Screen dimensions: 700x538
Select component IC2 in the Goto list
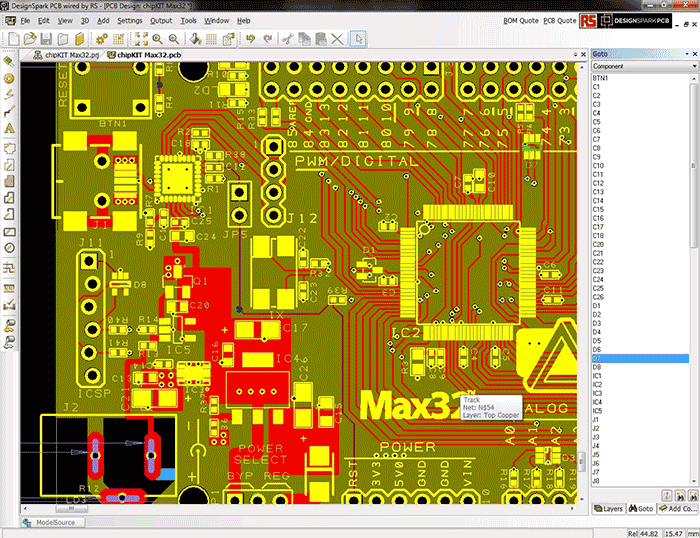click(641, 385)
